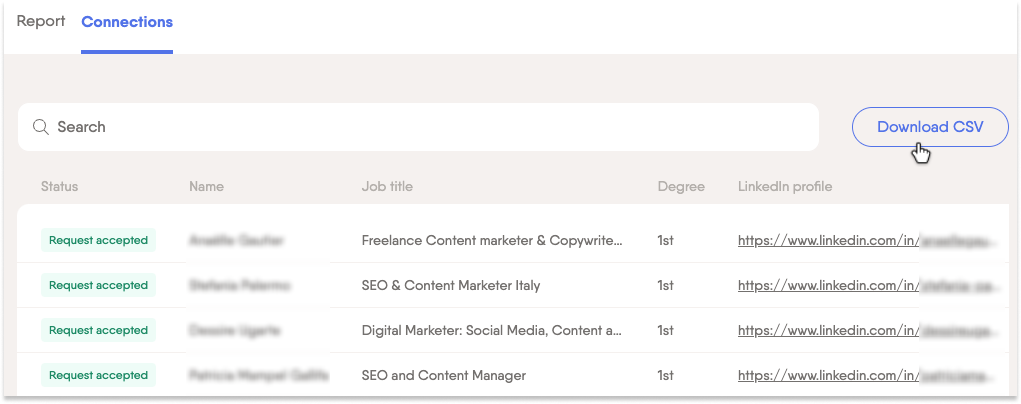Click blurred name in SEO & Content Marketer Italy row
Image resolution: width=1021 pixels, height=404 pixels.
(x=240, y=285)
